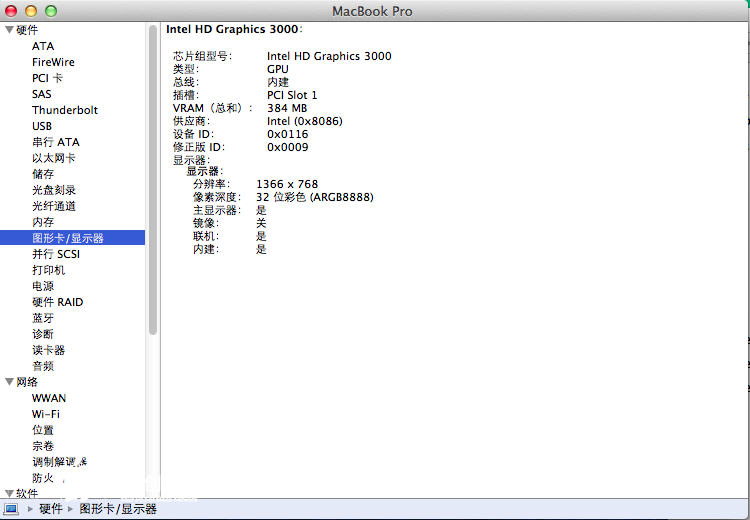
Task: Click the computer icon in the path bar
Action: coord(12,509)
